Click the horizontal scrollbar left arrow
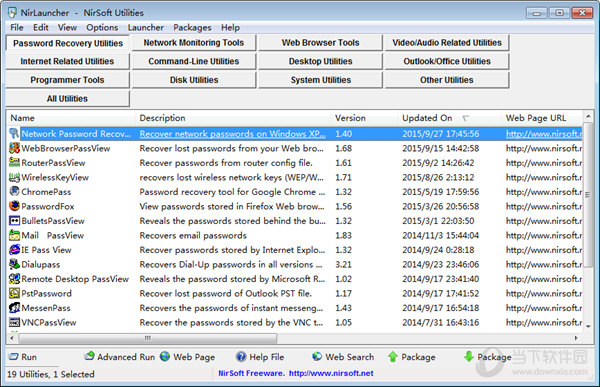Viewport: 600px width, 387px height. tap(12, 338)
